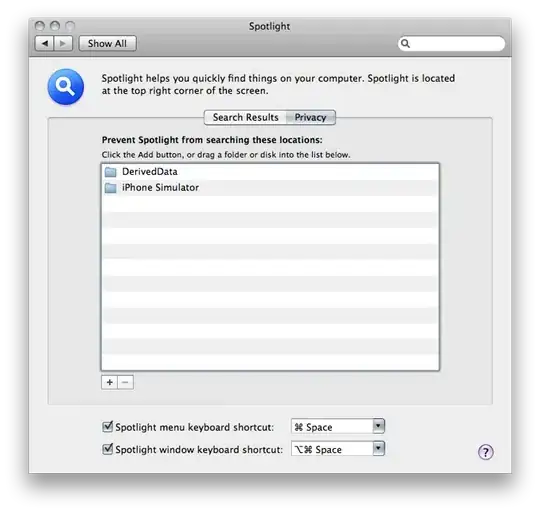Click the minus button to remove location
The height and width of the screenshot is (513, 540).
click(x=125, y=383)
